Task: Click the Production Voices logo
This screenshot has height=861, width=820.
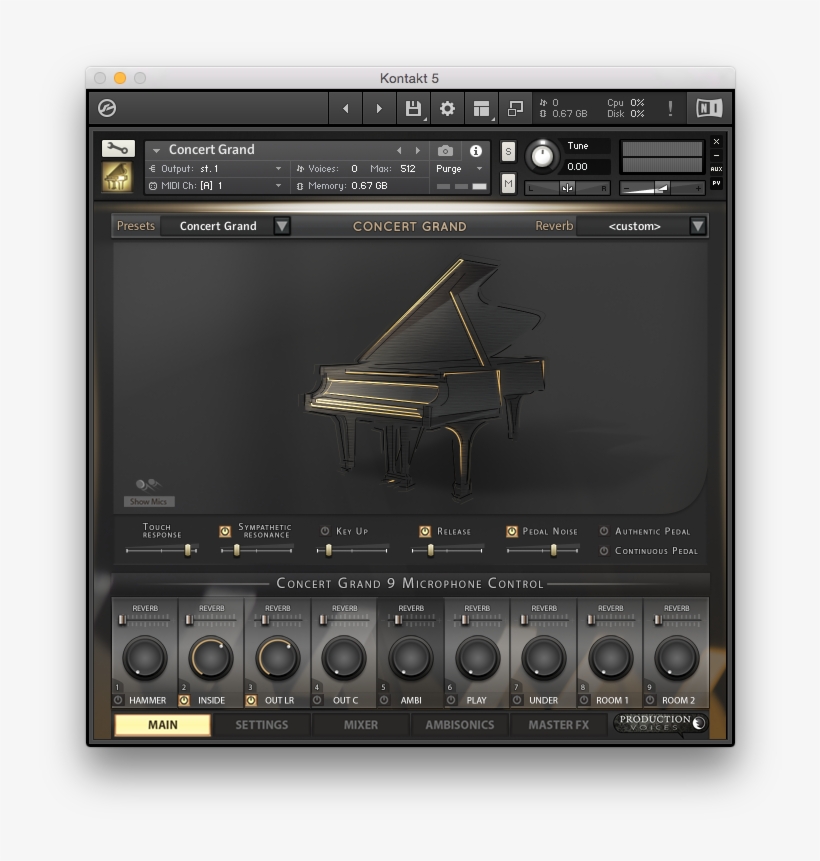Action: point(661,723)
